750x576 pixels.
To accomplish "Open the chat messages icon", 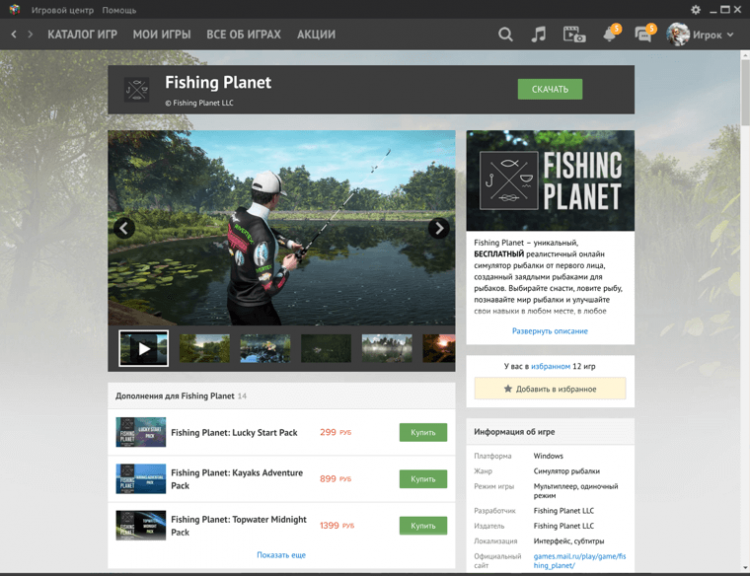I will pyautogui.click(x=644, y=35).
